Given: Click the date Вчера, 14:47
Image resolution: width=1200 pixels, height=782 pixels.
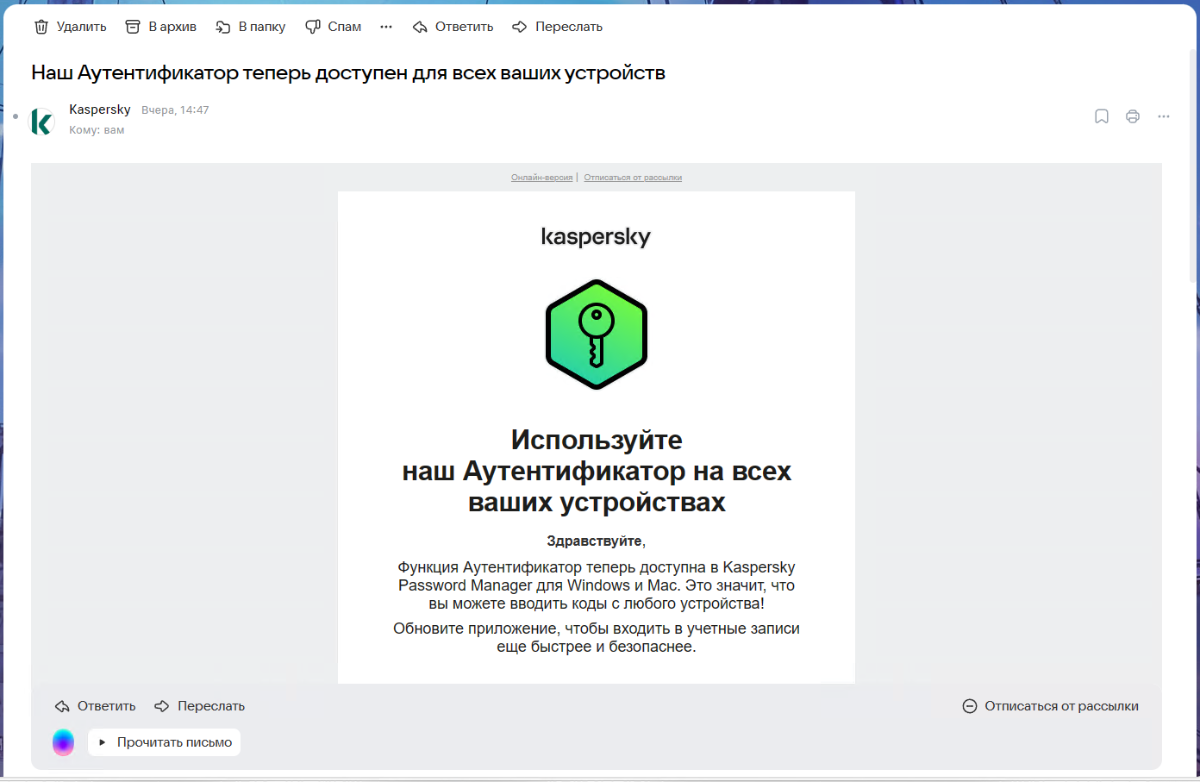Looking at the screenshot, I should click(x=175, y=110).
